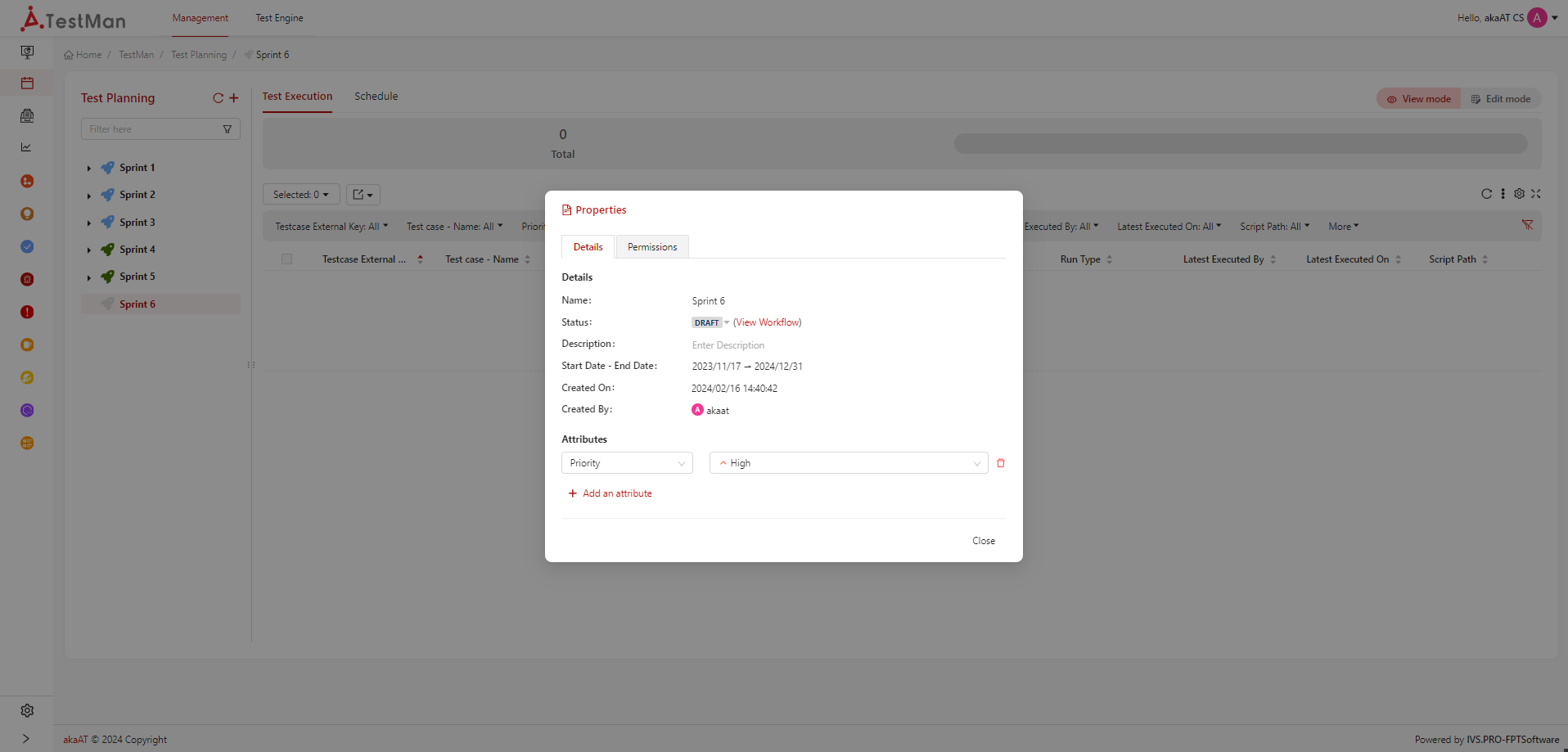Open the Schedule tab
The image size is (1568, 752).
376,97
